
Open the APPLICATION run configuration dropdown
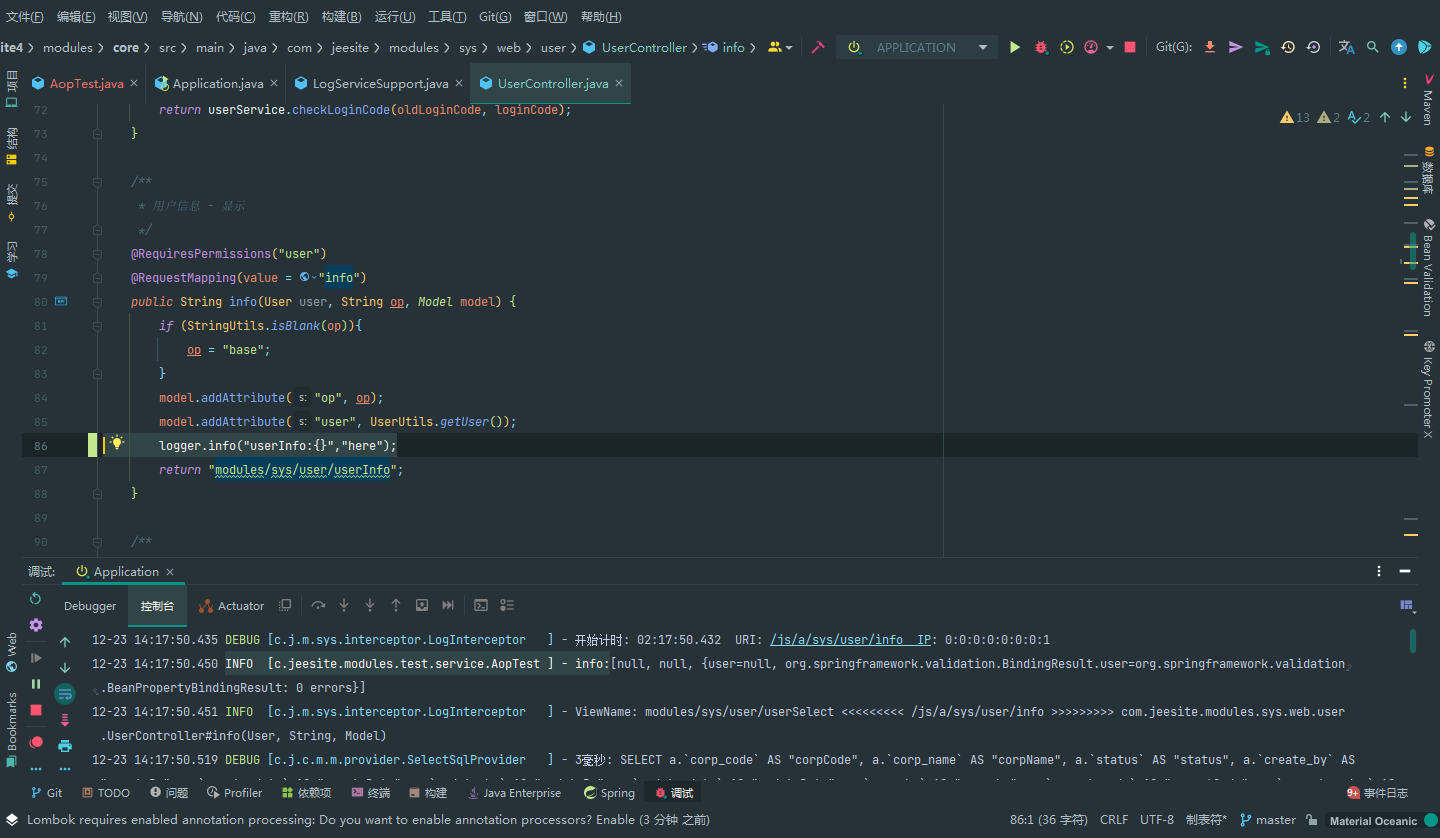(917, 47)
